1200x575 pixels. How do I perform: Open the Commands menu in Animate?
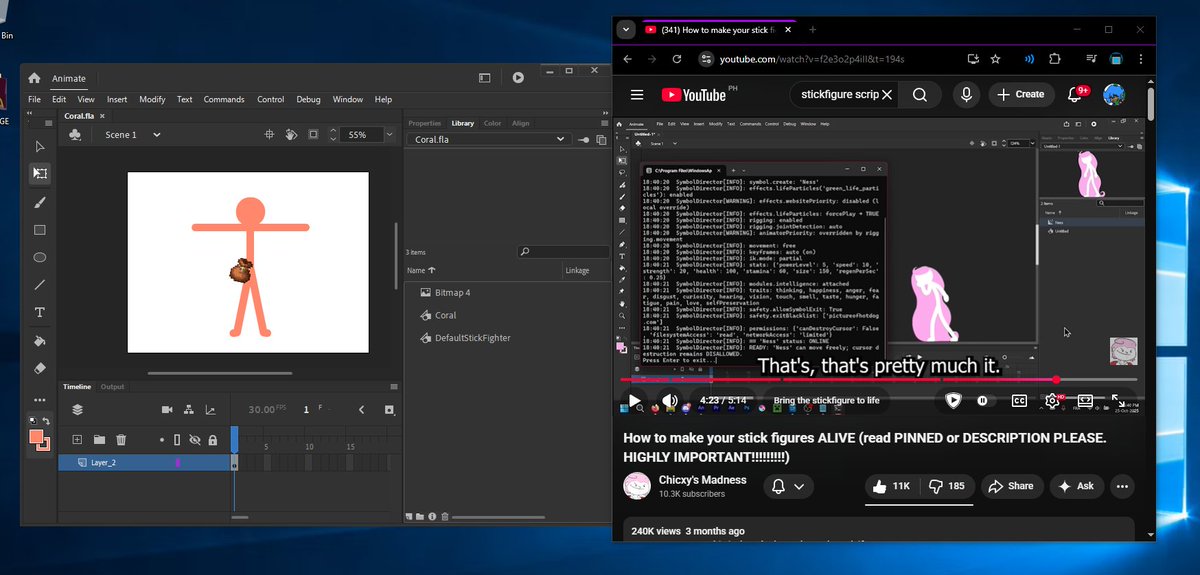click(x=224, y=100)
